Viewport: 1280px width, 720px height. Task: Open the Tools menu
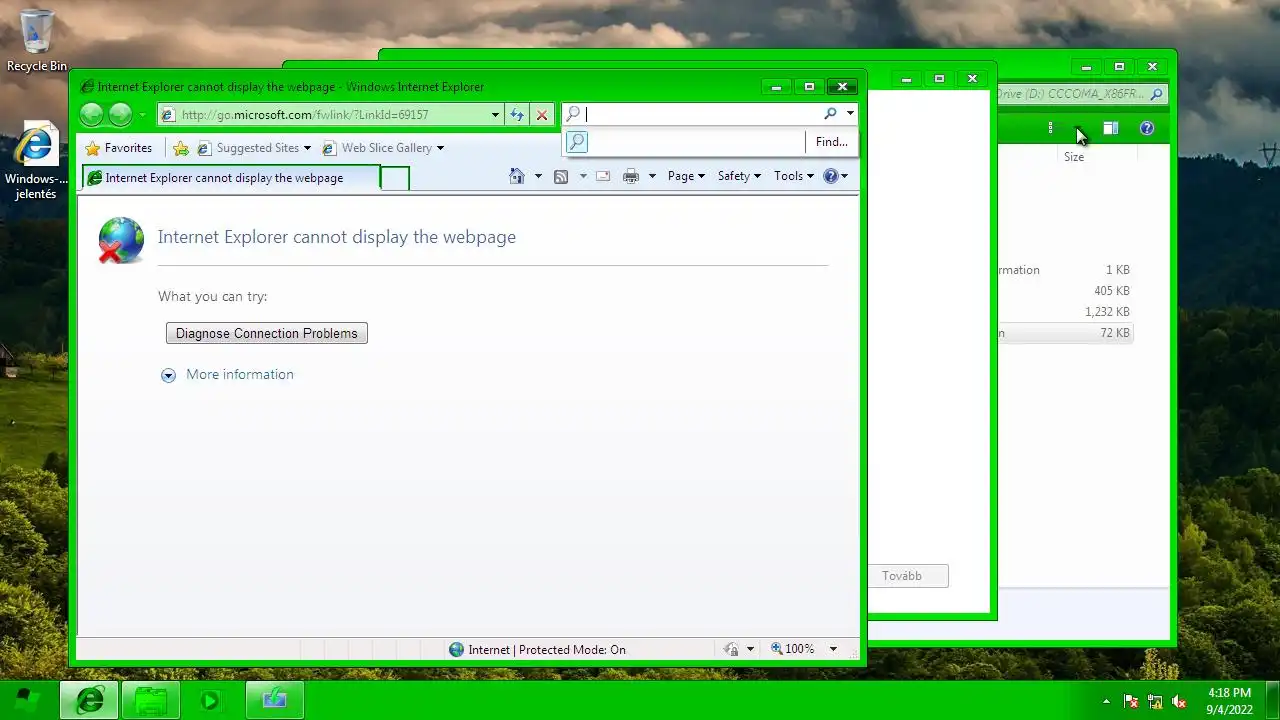(x=794, y=176)
